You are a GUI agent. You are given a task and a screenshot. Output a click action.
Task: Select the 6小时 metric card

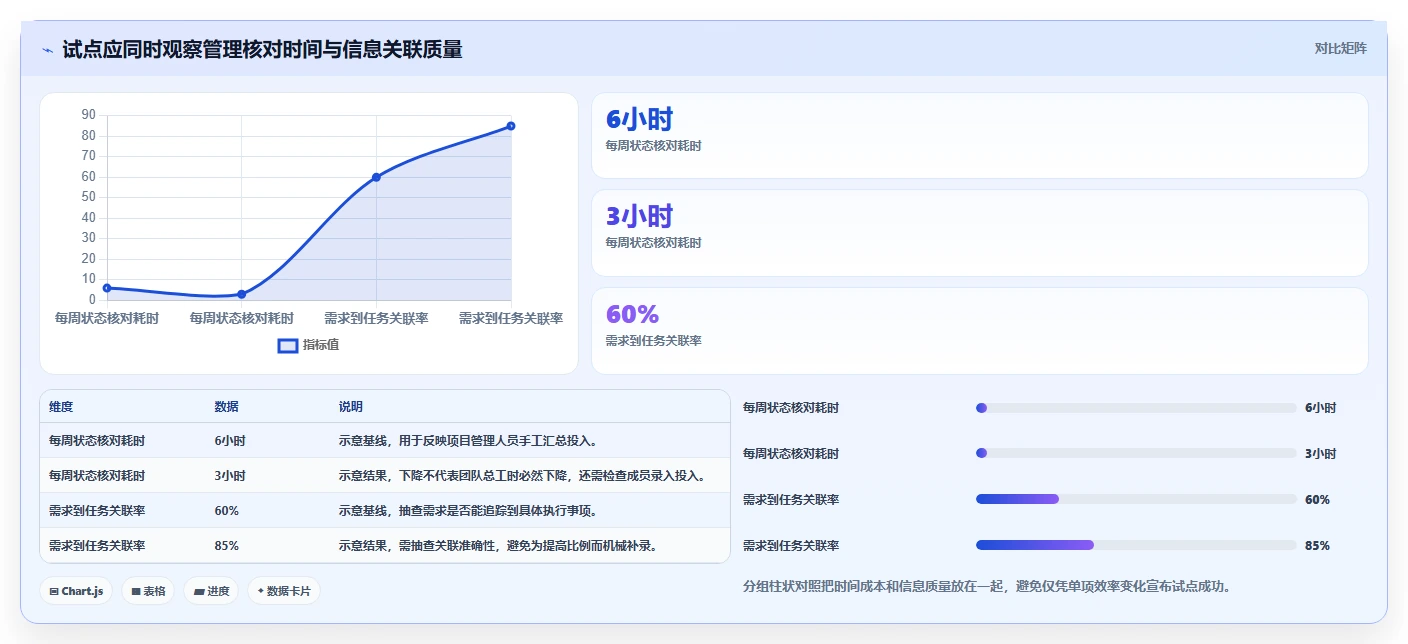point(979,136)
